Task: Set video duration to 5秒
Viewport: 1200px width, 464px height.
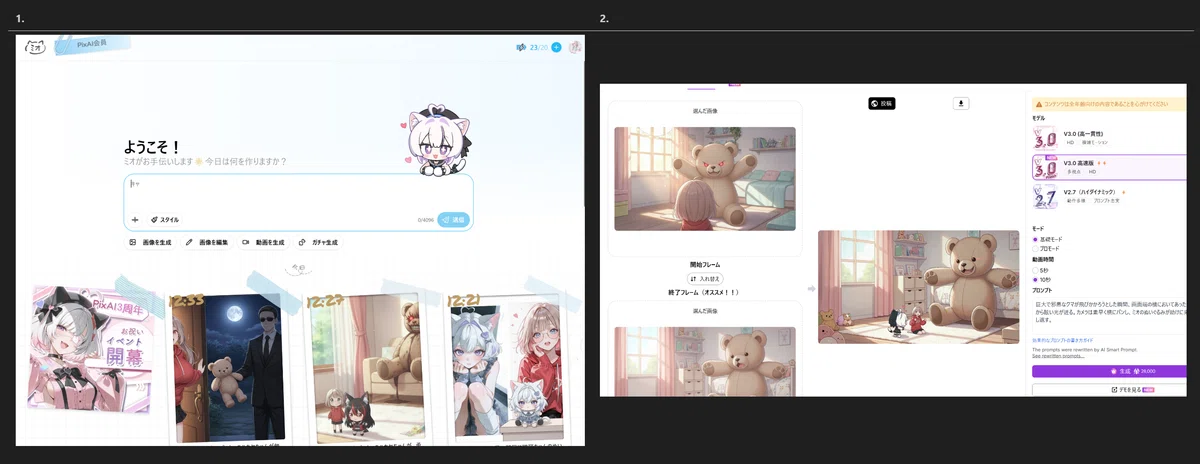Action: click(x=1041, y=270)
